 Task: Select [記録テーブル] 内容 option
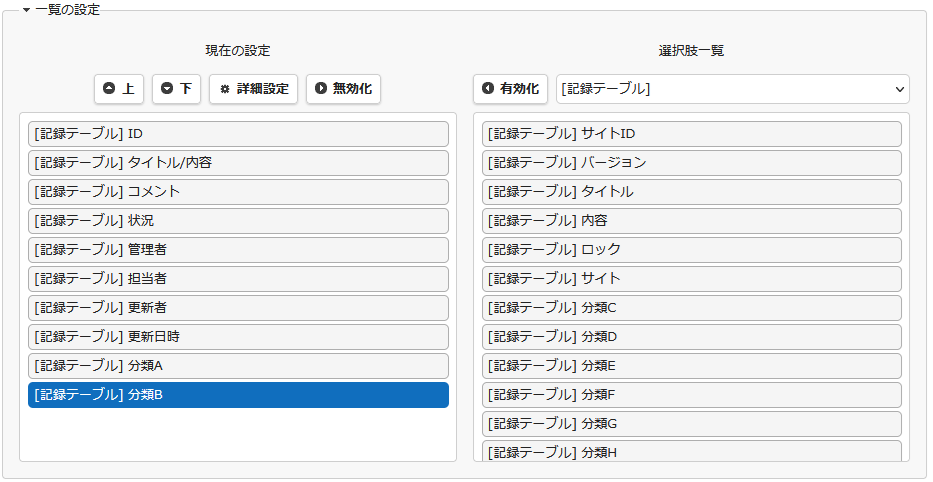tap(691, 221)
